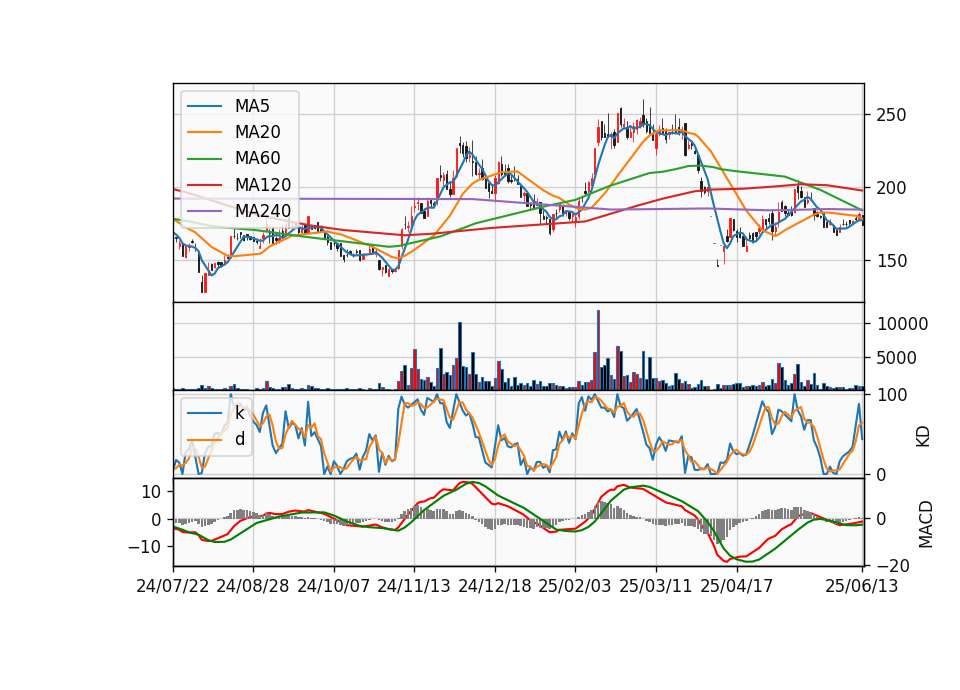Image resolution: width=960 pixels, height=690 pixels.
Task: Click the KD axis title
Action: tap(923, 437)
